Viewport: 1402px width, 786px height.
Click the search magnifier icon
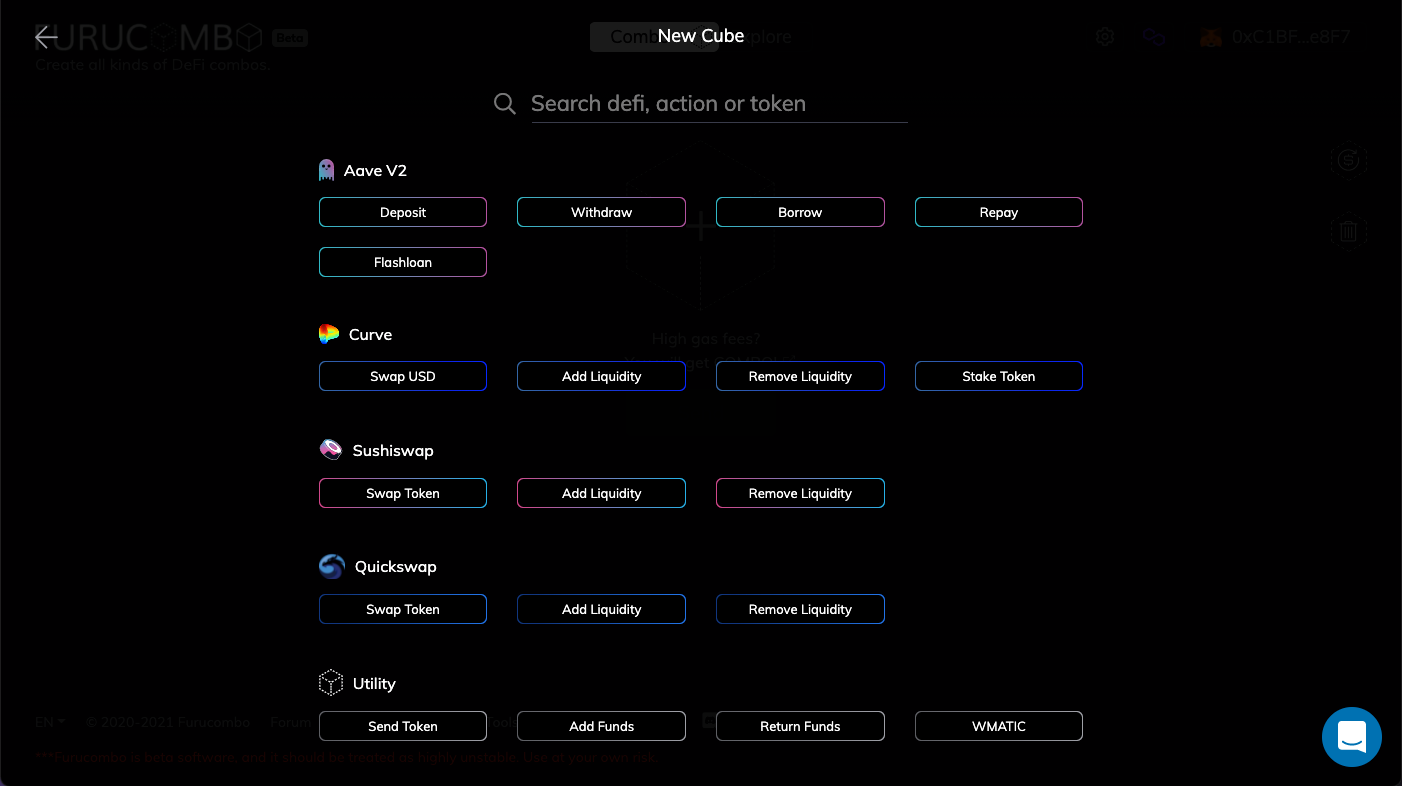pos(505,104)
